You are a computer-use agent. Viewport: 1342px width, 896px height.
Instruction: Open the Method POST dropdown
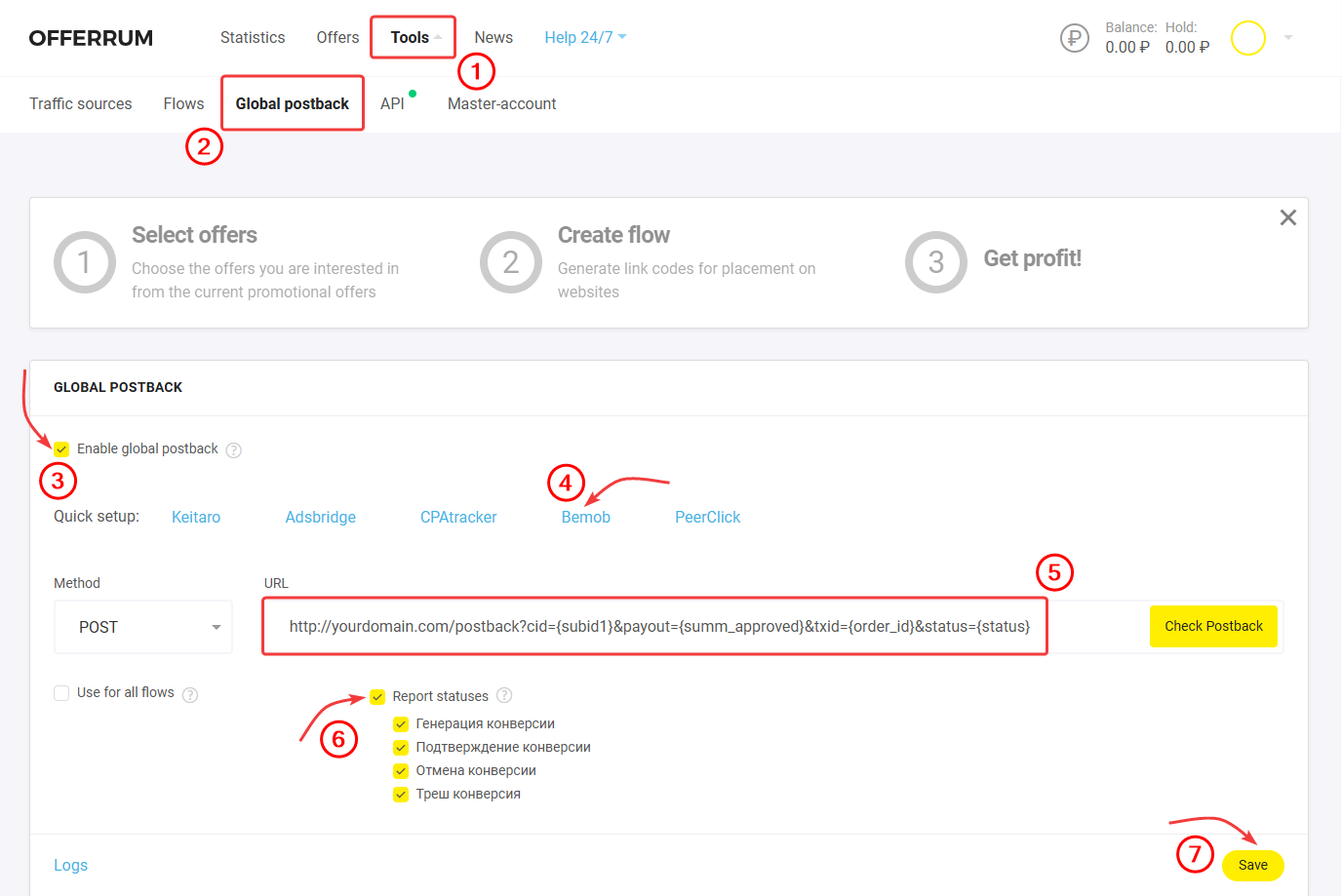pyautogui.click(x=143, y=627)
